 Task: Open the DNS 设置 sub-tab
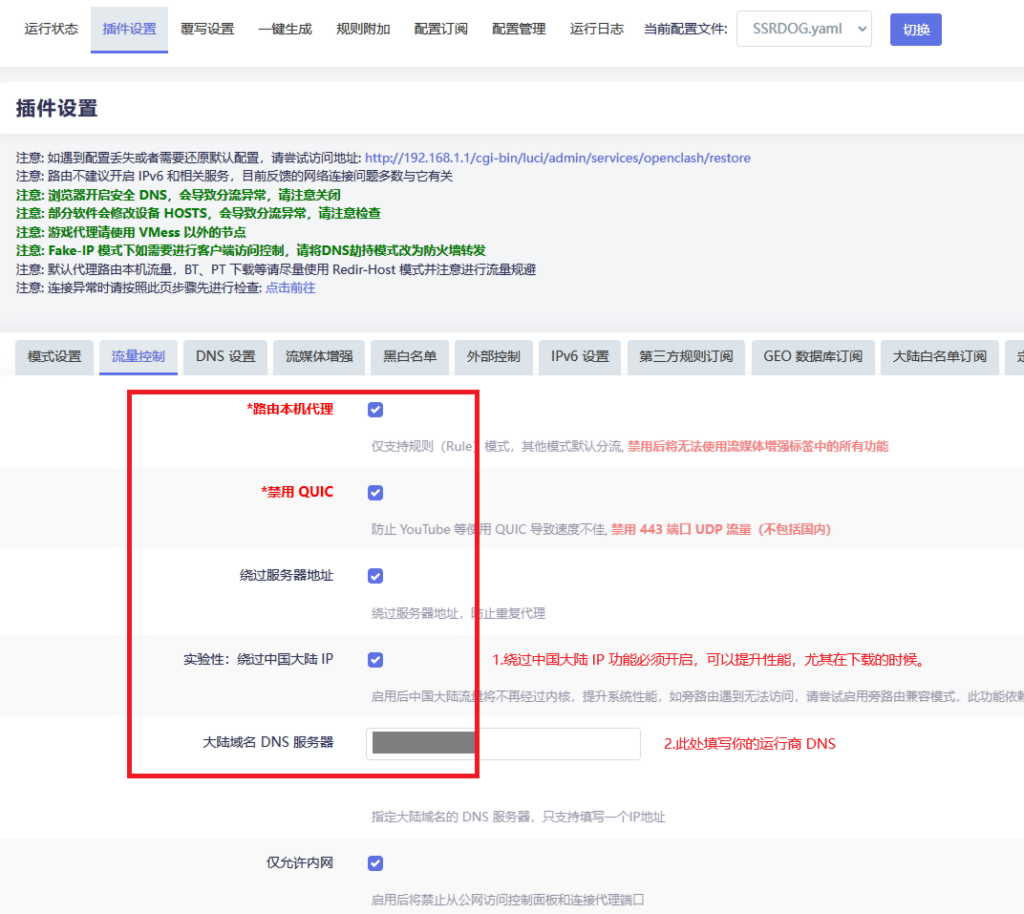225,357
